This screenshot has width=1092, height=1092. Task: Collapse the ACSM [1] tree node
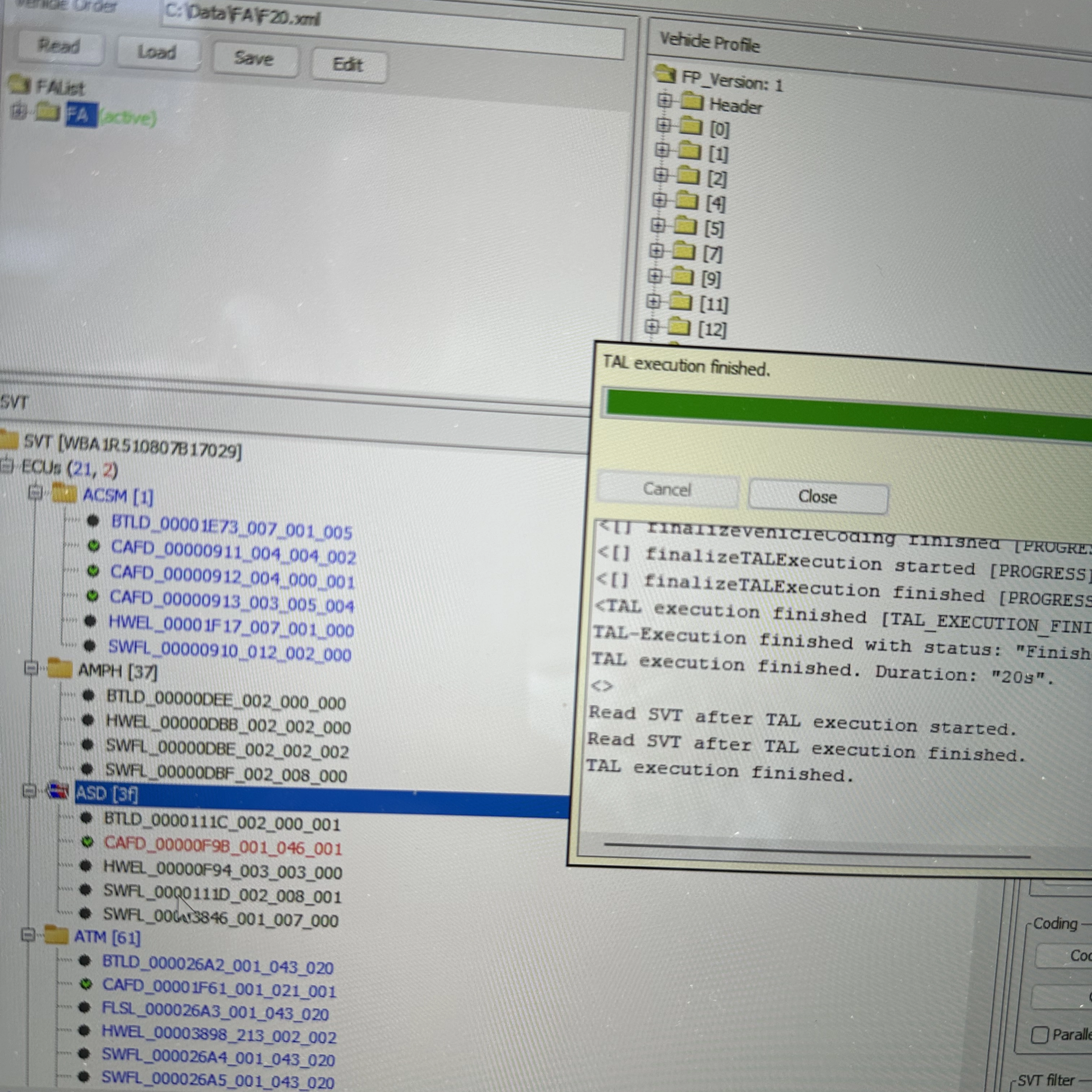[x=35, y=493]
